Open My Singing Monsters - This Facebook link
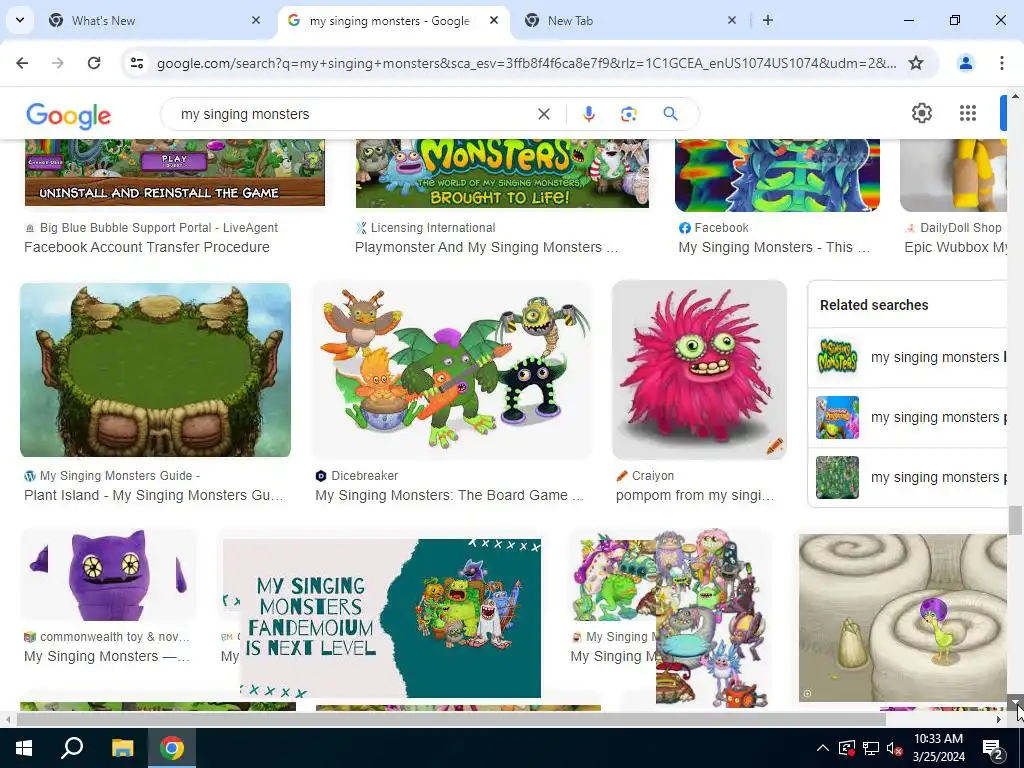 pyautogui.click(x=774, y=247)
